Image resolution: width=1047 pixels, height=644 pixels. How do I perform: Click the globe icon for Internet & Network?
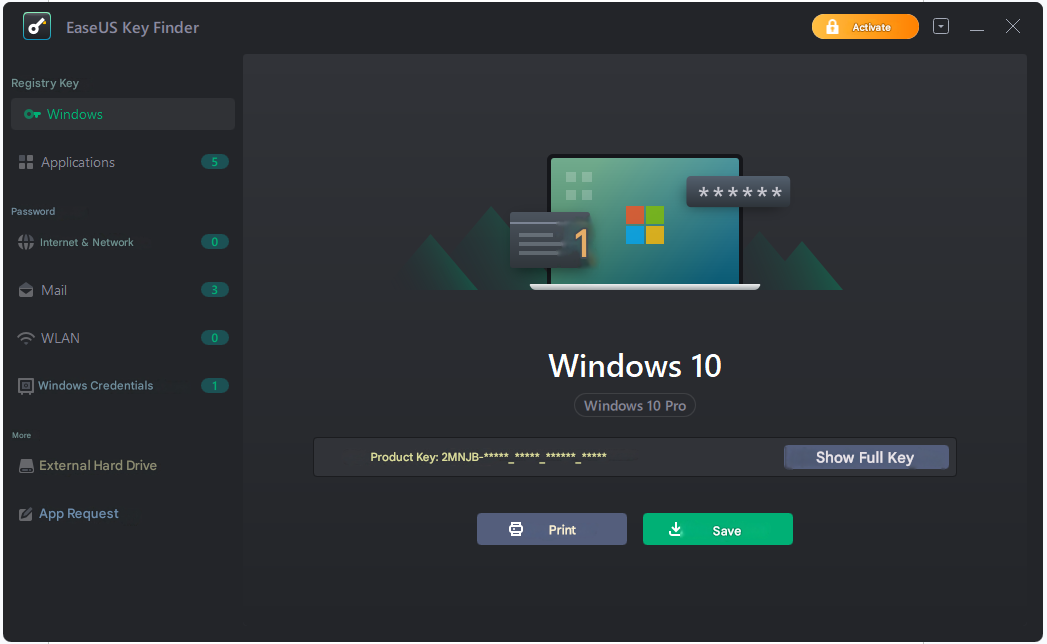click(x=25, y=242)
